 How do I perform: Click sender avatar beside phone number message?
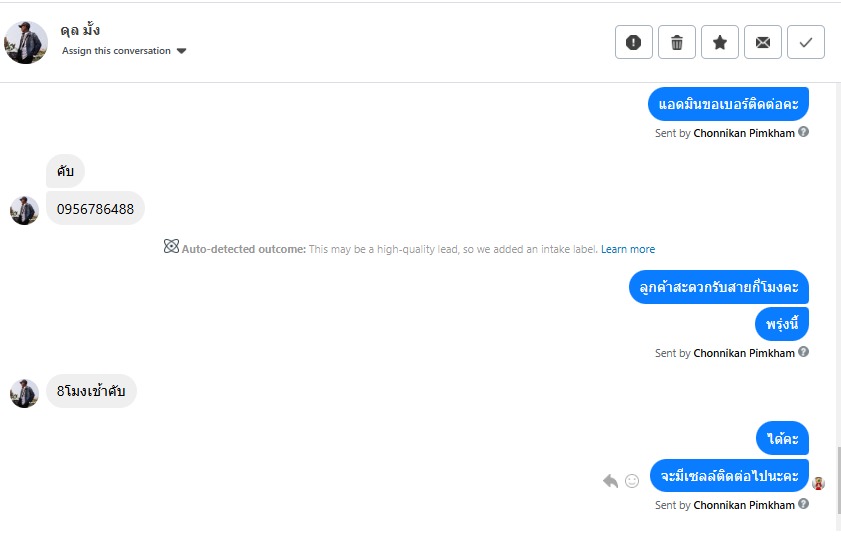click(24, 210)
